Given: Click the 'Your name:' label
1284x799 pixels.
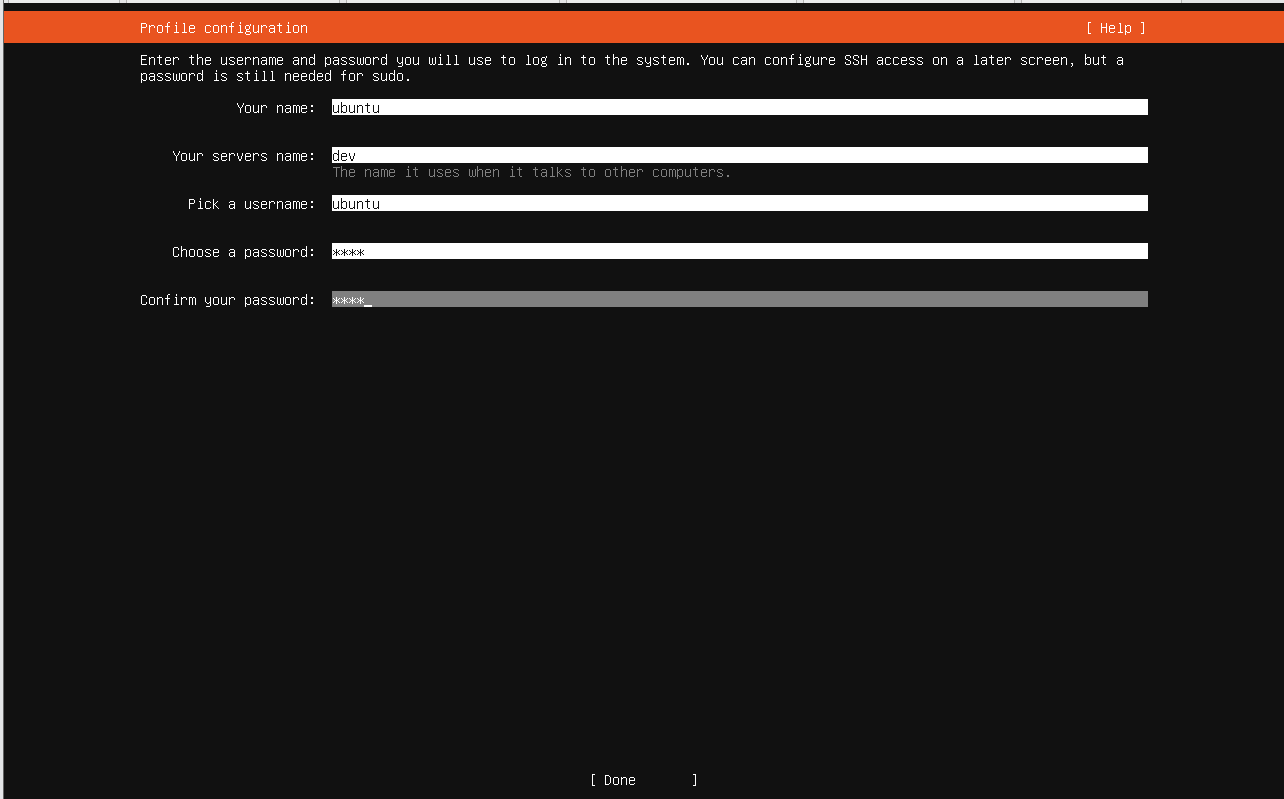Looking at the screenshot, I should (x=276, y=108).
